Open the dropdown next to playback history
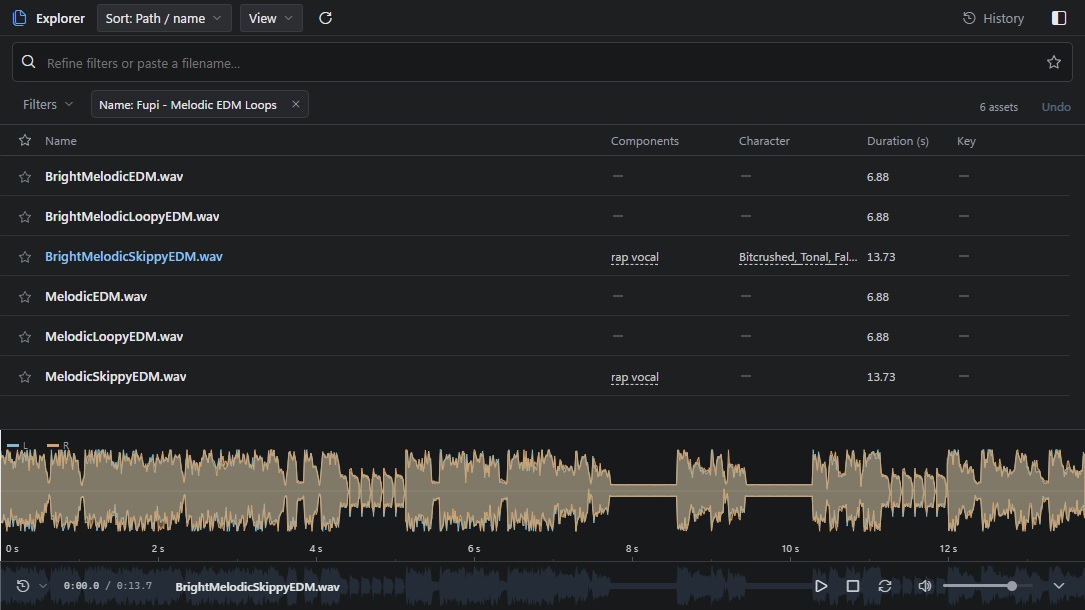Viewport: 1085px width, 610px height. click(43, 586)
